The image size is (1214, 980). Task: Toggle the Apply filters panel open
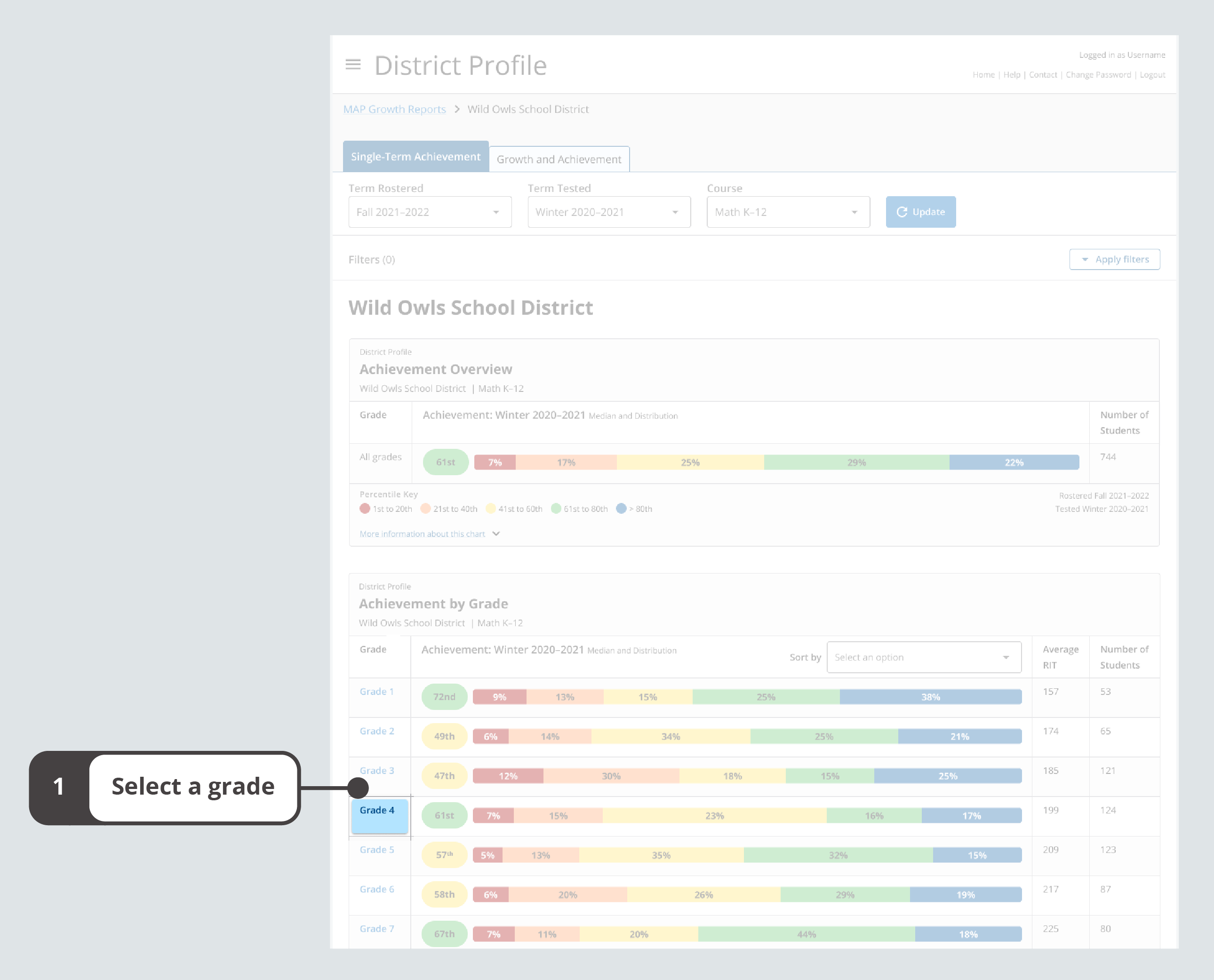coord(1114,259)
